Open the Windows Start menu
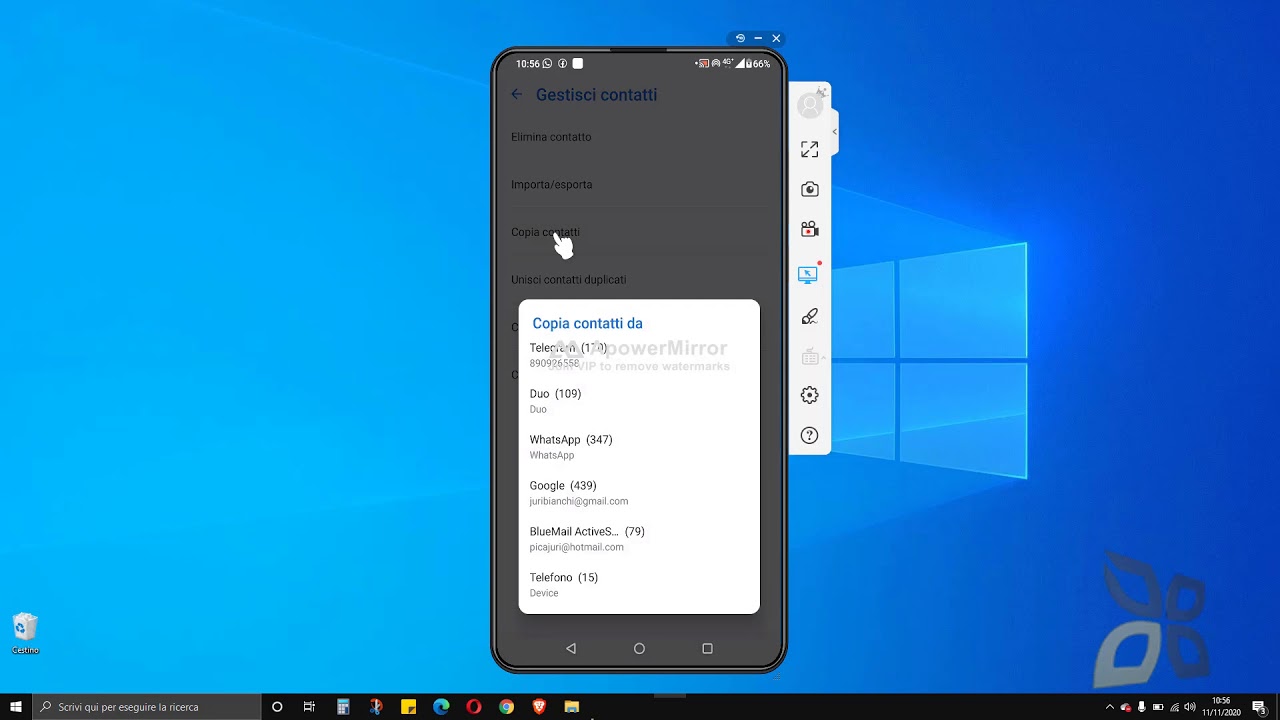 tap(16, 707)
